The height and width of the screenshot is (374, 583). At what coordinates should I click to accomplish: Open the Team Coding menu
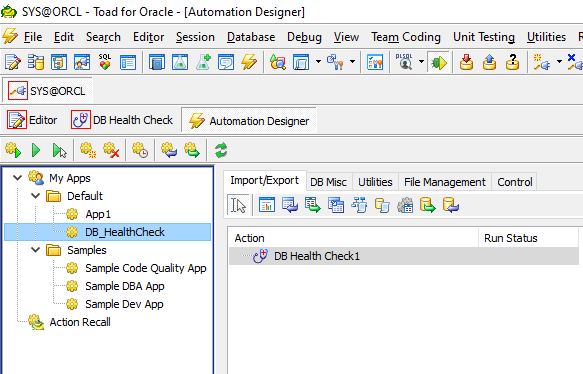click(406, 37)
